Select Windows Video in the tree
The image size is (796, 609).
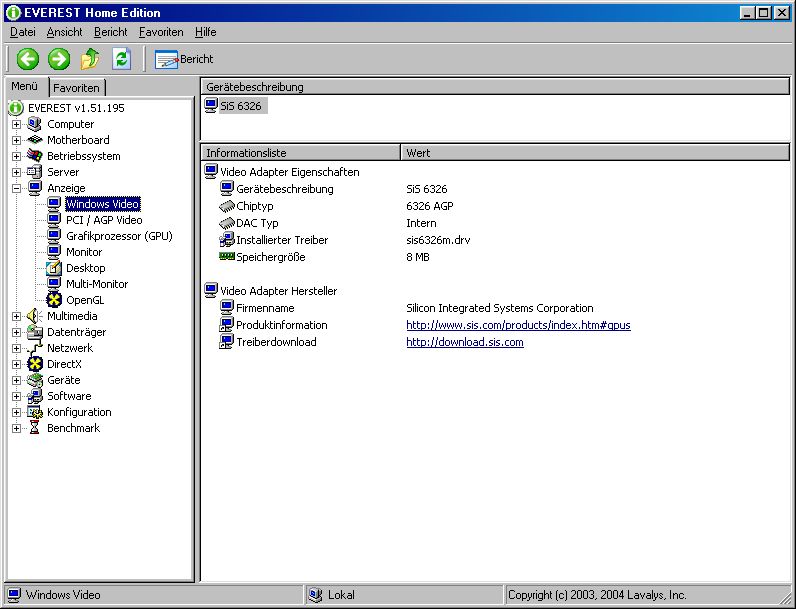[103, 204]
